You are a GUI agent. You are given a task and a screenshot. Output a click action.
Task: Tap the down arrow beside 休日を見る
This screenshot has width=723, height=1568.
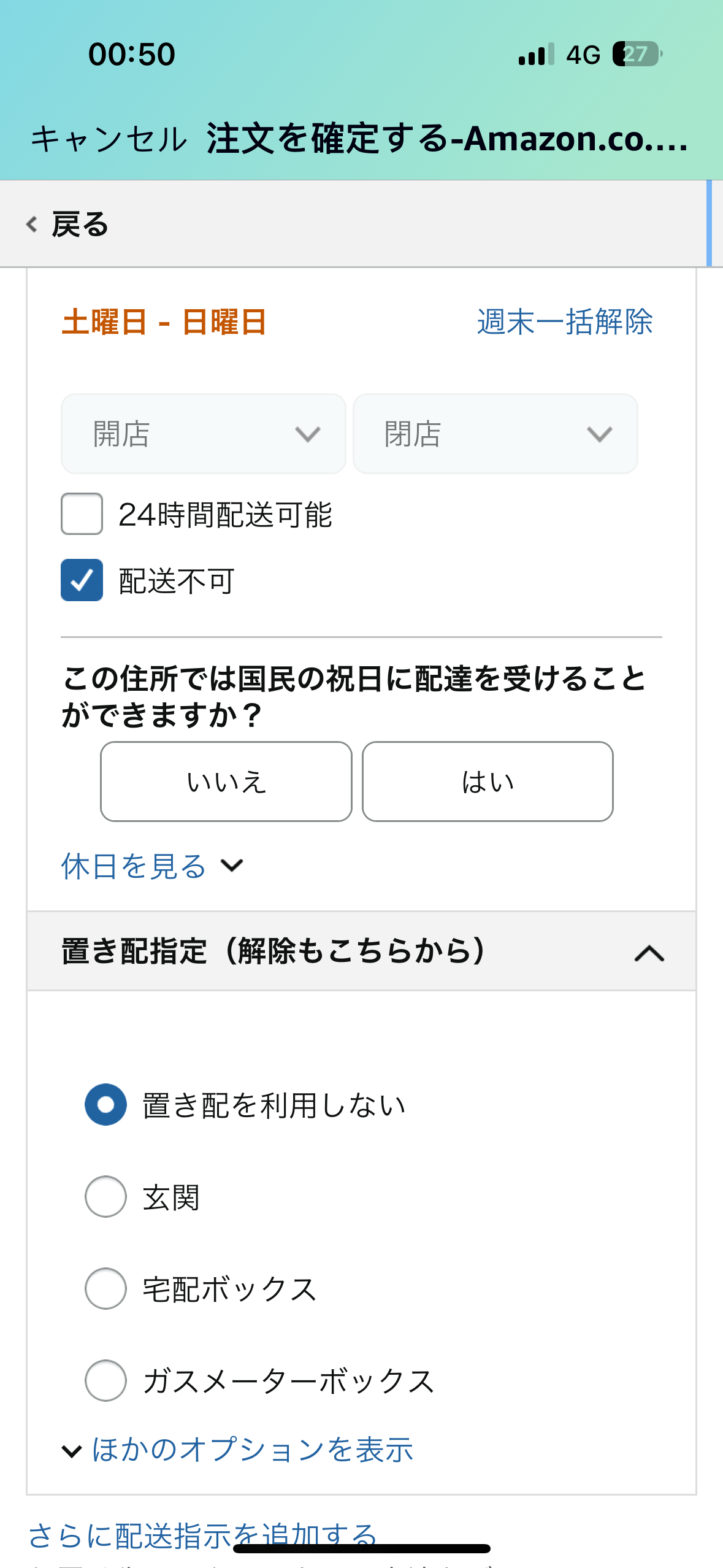pos(232,866)
